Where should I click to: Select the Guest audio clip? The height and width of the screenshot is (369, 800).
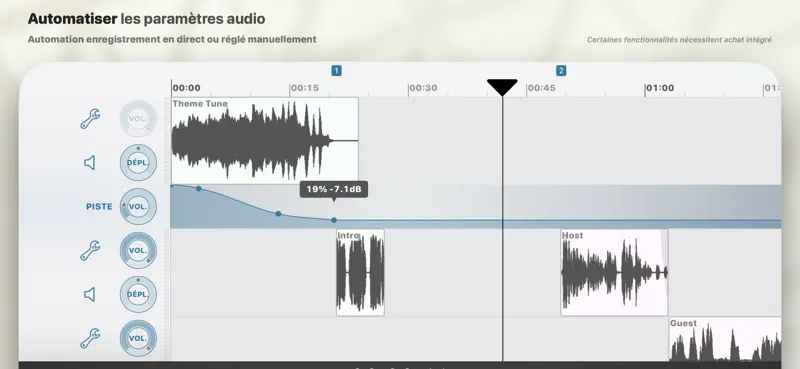click(x=725, y=339)
